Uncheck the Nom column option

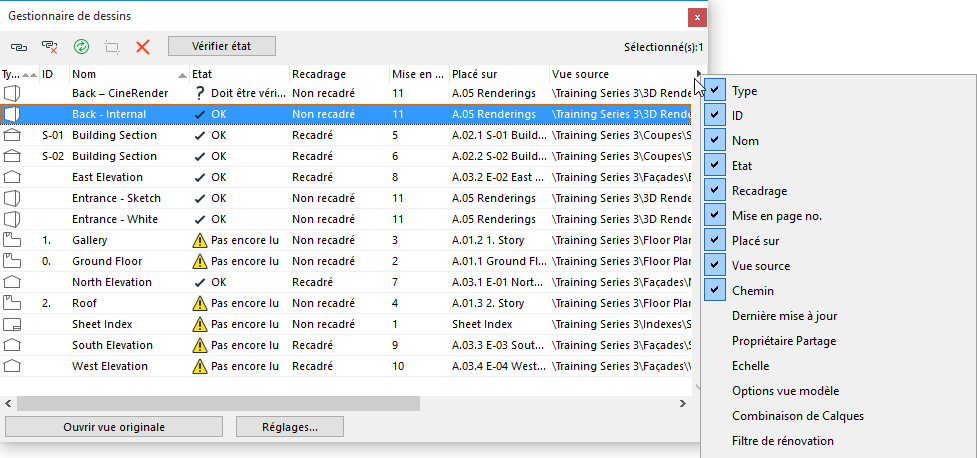point(715,140)
